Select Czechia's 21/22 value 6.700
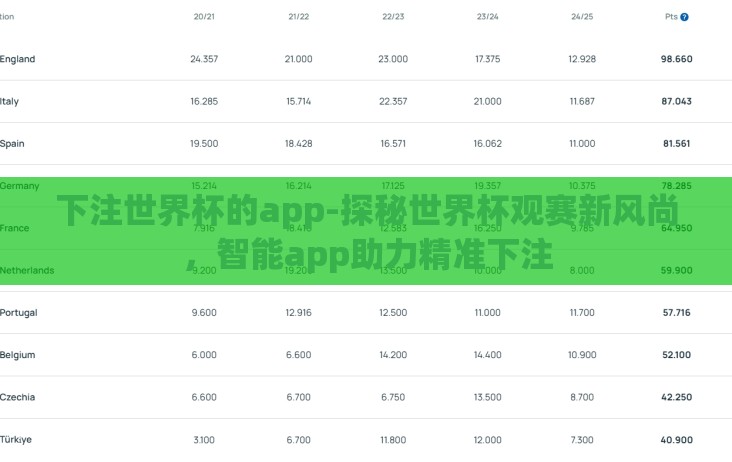The width and height of the screenshot is (732, 462). pos(298,397)
